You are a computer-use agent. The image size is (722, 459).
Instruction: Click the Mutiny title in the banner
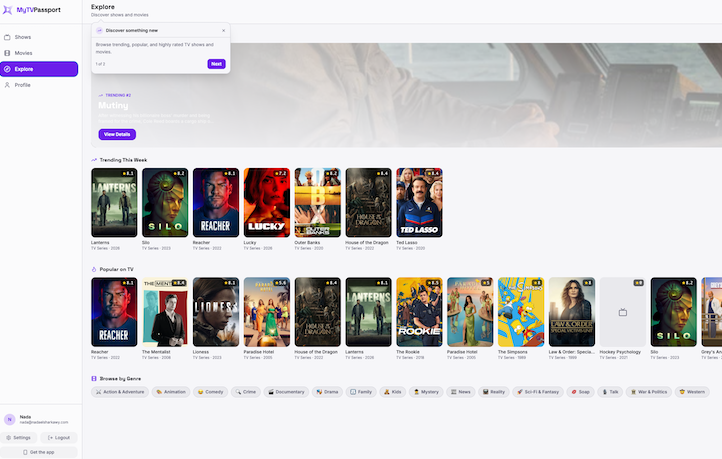click(113, 105)
